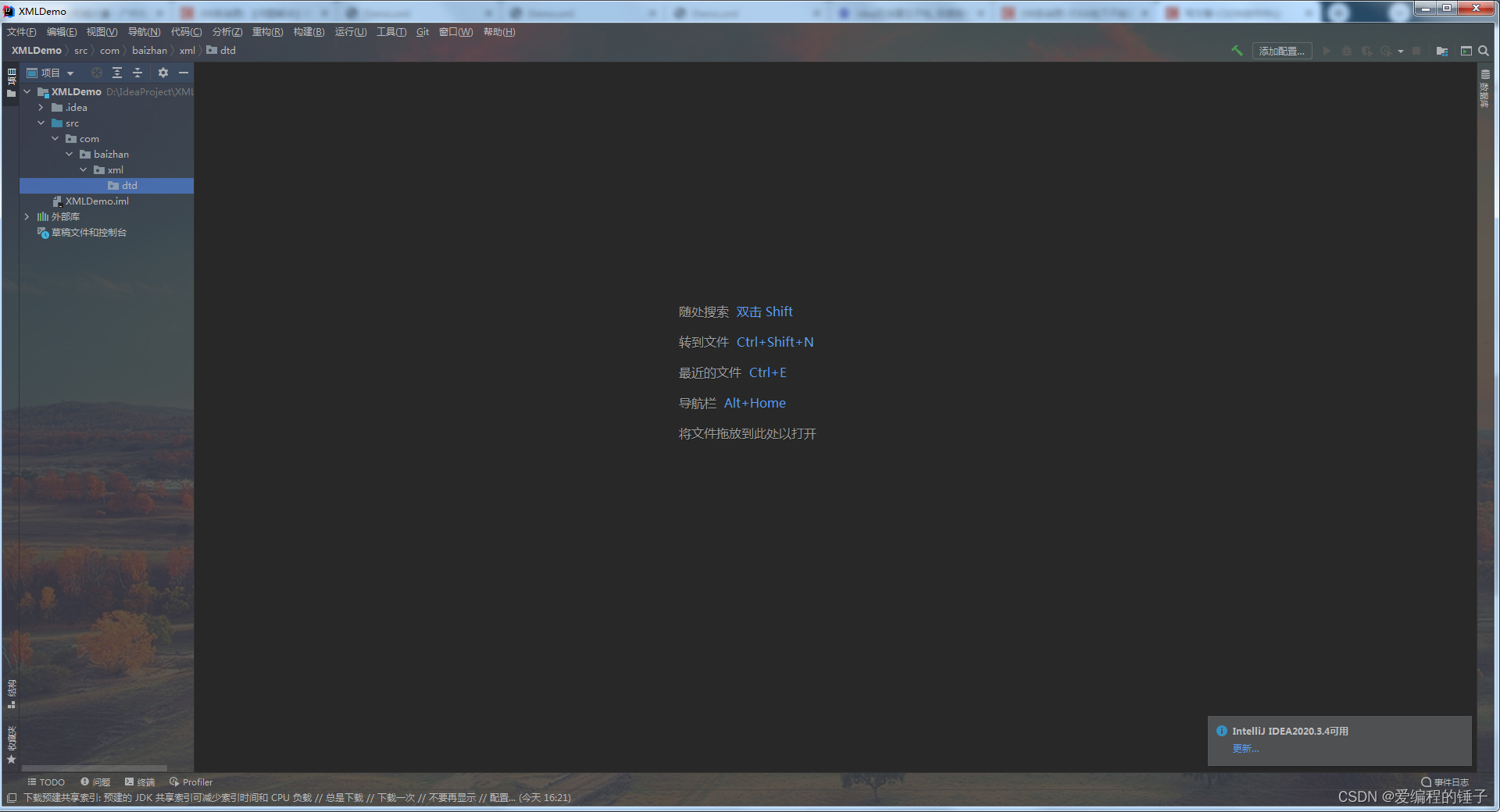Collapse the com package node
Screen dimensions: 1500x812
55,138
